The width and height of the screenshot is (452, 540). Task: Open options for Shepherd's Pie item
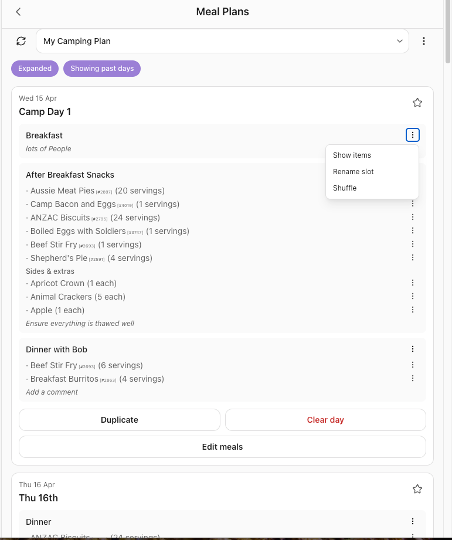[412, 257]
